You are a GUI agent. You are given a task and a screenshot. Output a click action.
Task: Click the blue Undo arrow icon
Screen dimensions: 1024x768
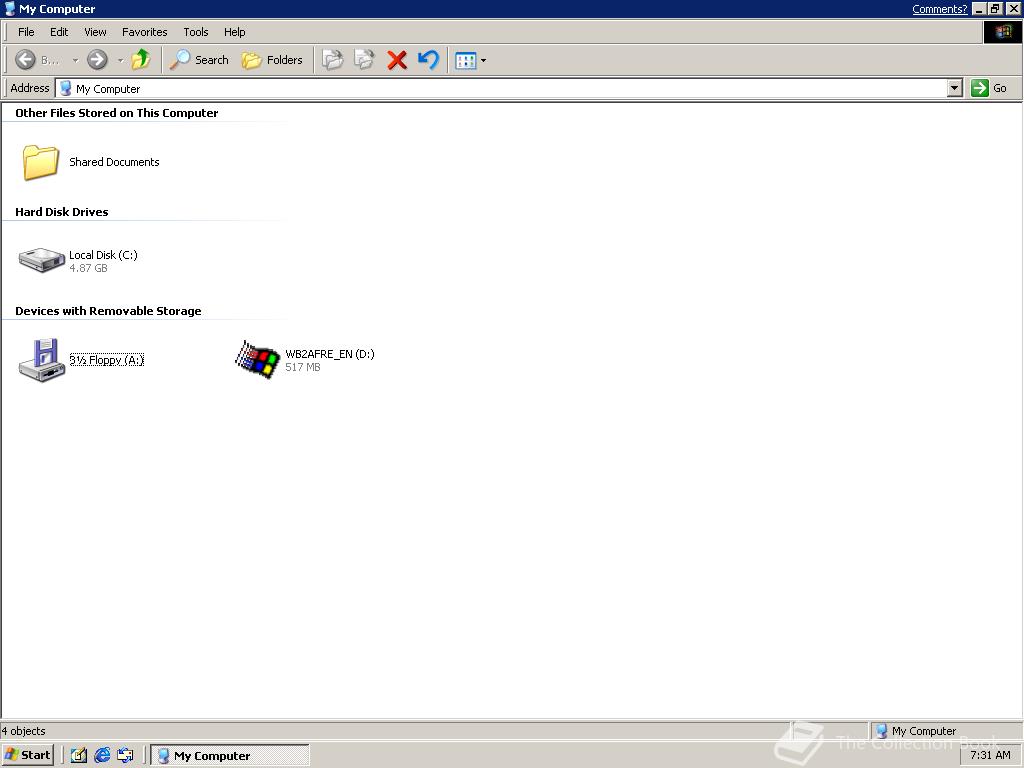tap(428, 60)
